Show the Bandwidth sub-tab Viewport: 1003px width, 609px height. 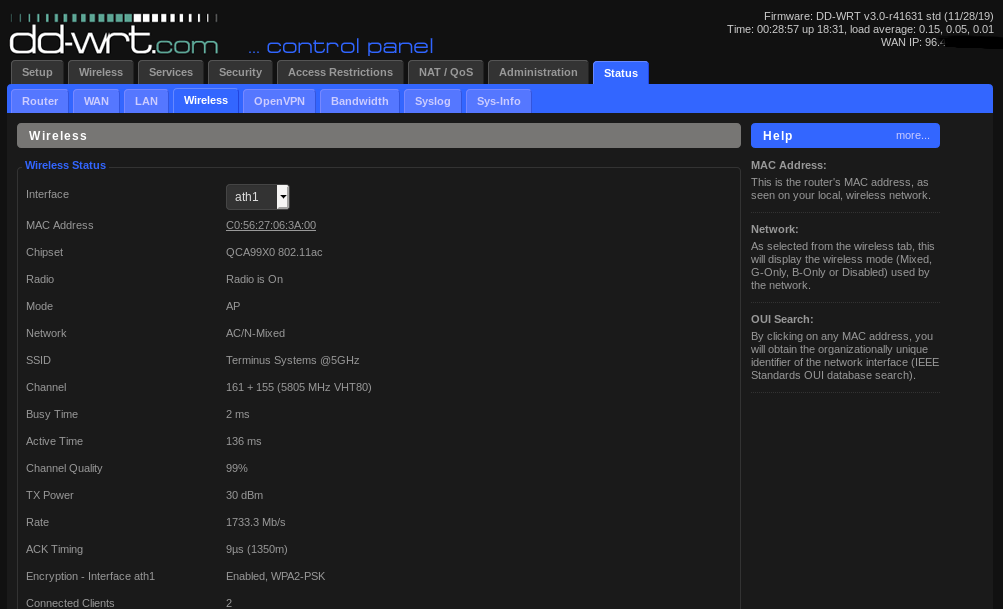pyautogui.click(x=360, y=101)
